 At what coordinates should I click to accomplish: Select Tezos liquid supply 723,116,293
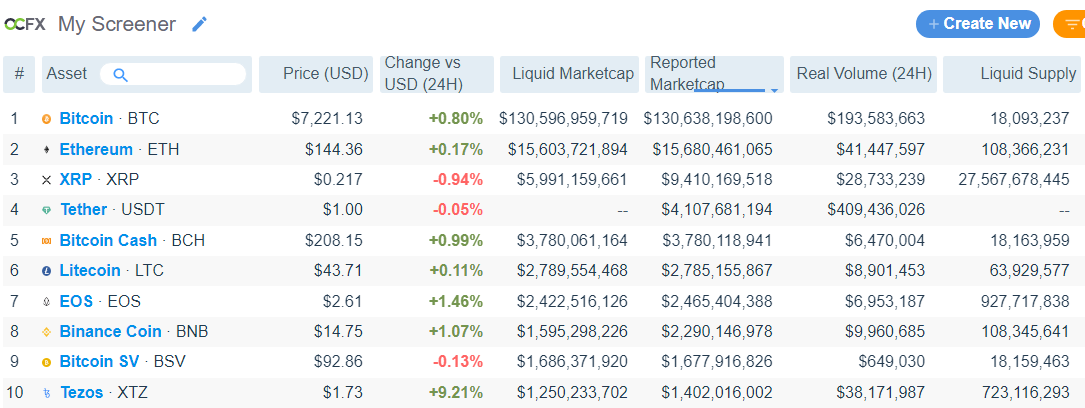click(x=1025, y=392)
